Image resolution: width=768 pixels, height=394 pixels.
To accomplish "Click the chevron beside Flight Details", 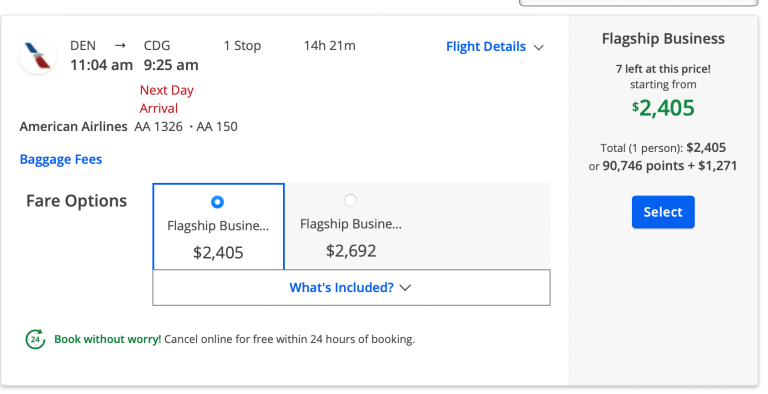I will click(x=539, y=48).
